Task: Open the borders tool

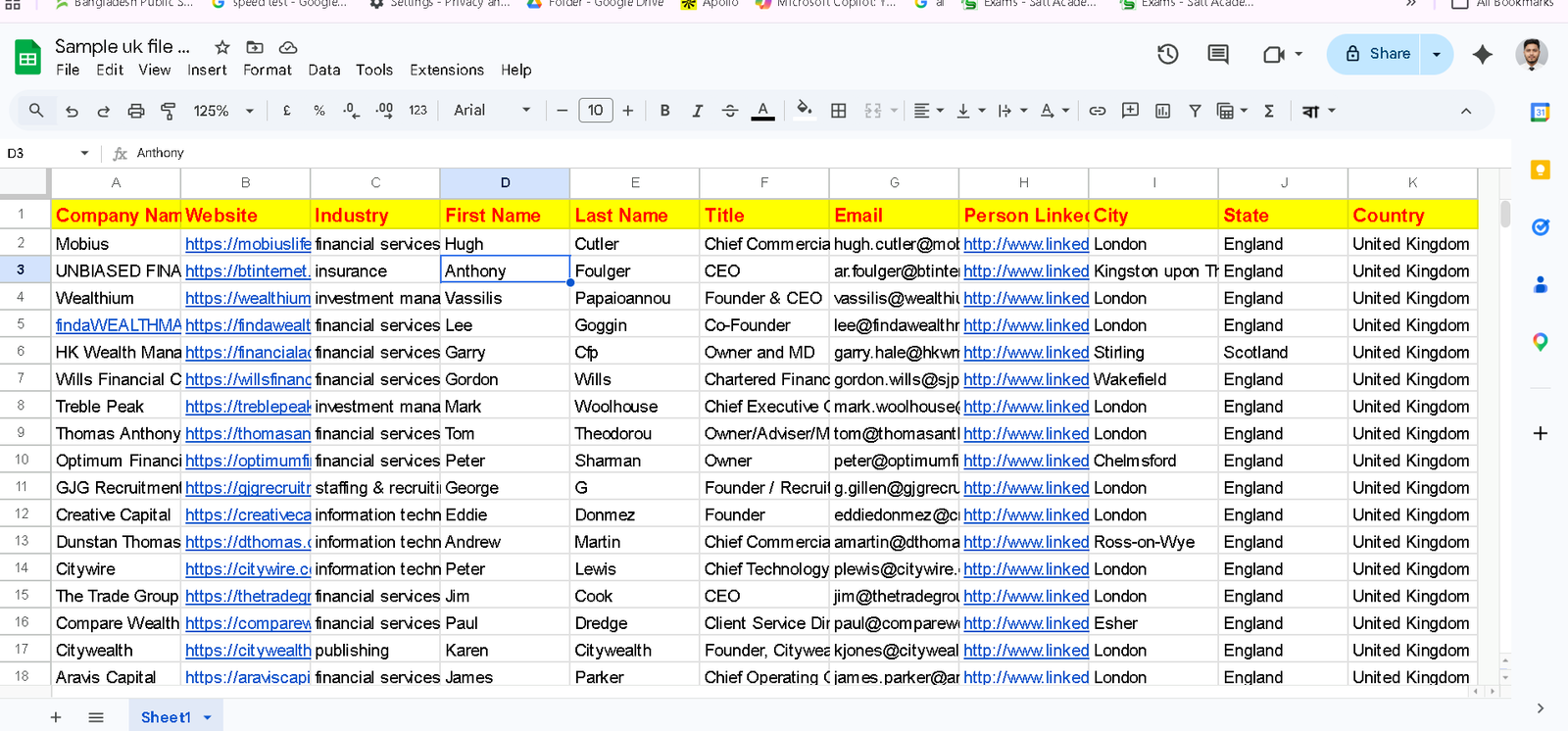Action: [838, 111]
